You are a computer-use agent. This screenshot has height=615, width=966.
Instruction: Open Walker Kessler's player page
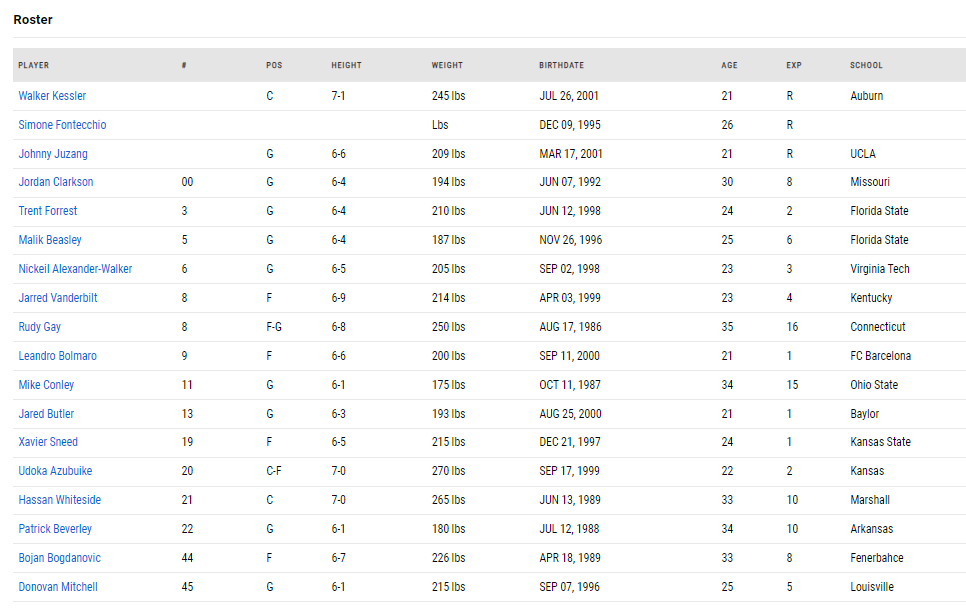coord(52,96)
